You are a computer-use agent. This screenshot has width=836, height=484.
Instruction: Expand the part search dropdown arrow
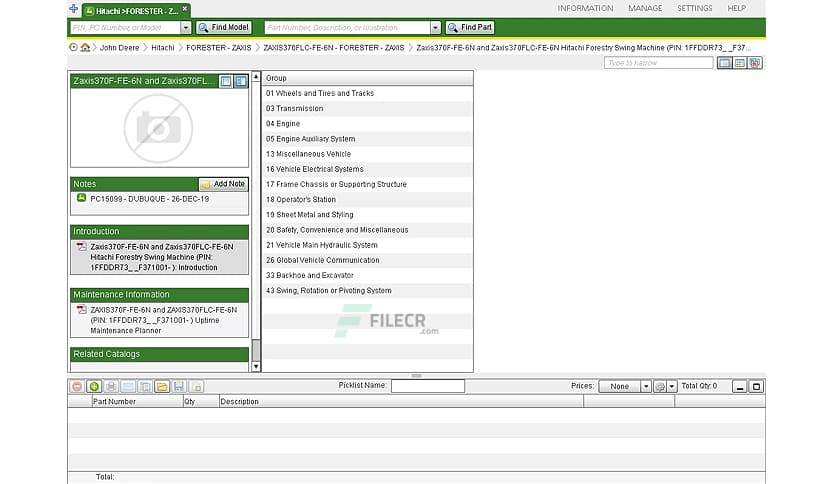pyautogui.click(x=436, y=27)
